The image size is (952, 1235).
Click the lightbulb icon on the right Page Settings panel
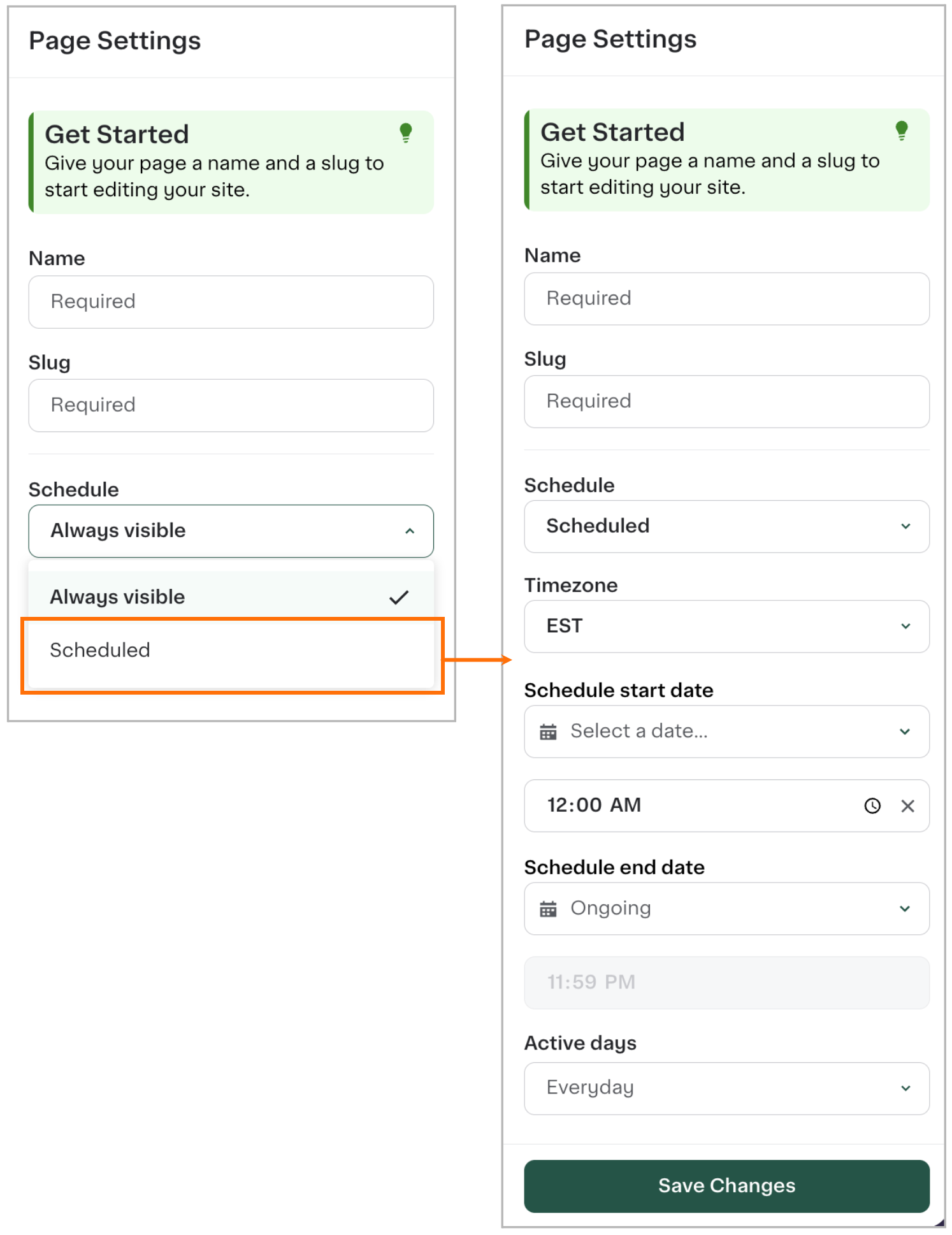pyautogui.click(x=902, y=131)
